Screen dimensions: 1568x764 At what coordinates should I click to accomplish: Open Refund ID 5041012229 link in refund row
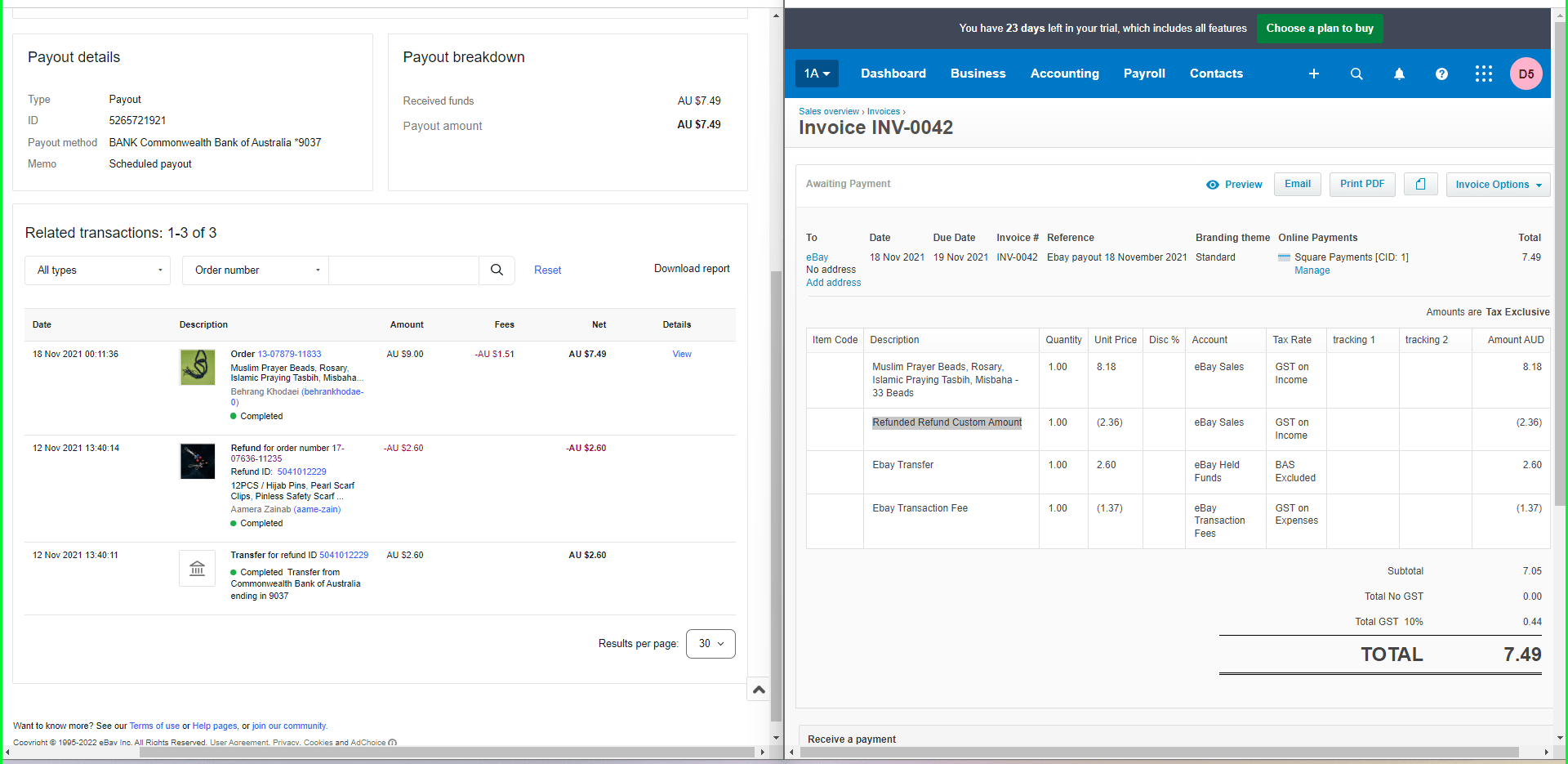pos(301,472)
